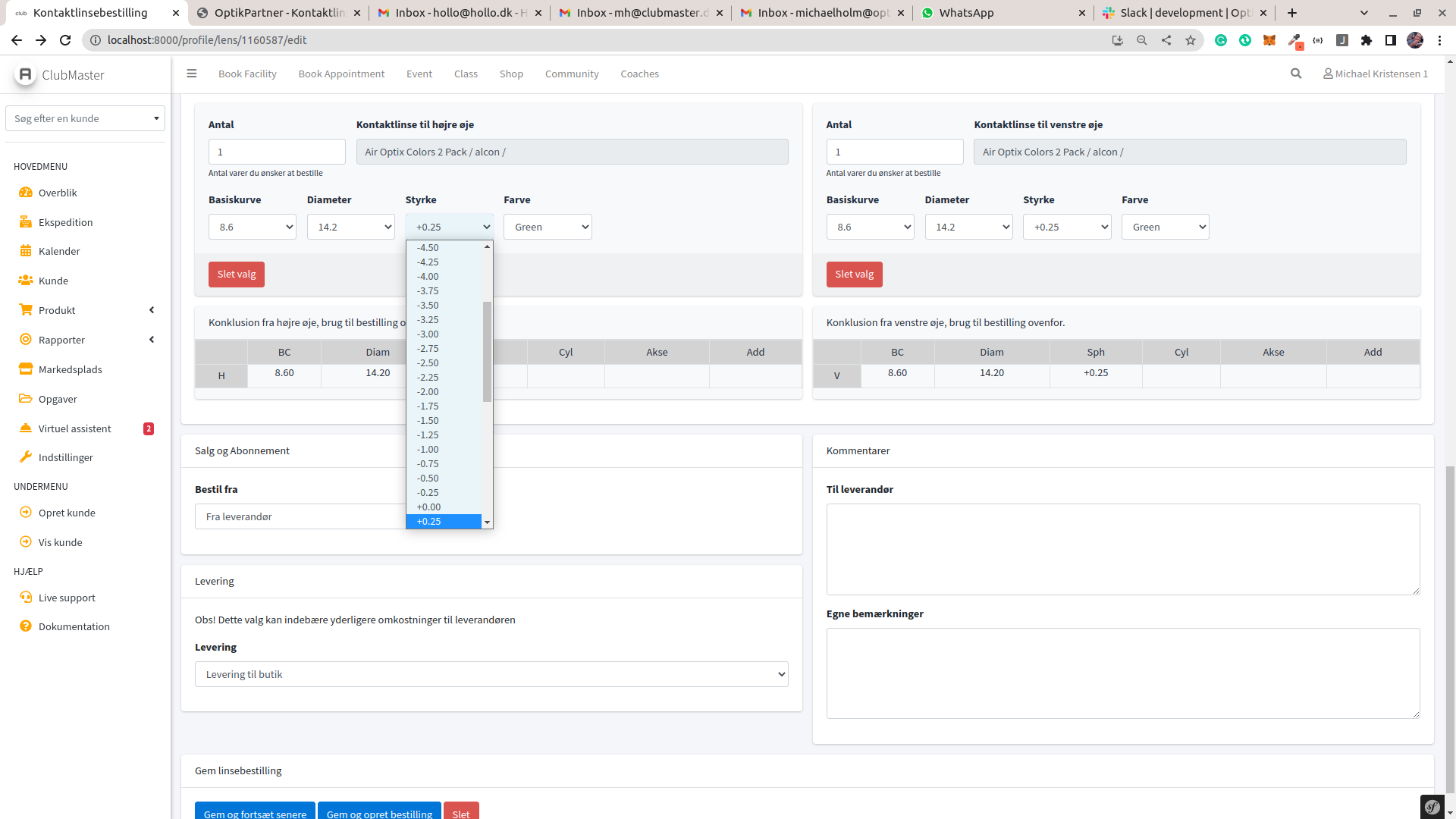Screen dimensions: 1456x819
Task: Open the Kalender sidebar icon
Action: [x=26, y=251]
